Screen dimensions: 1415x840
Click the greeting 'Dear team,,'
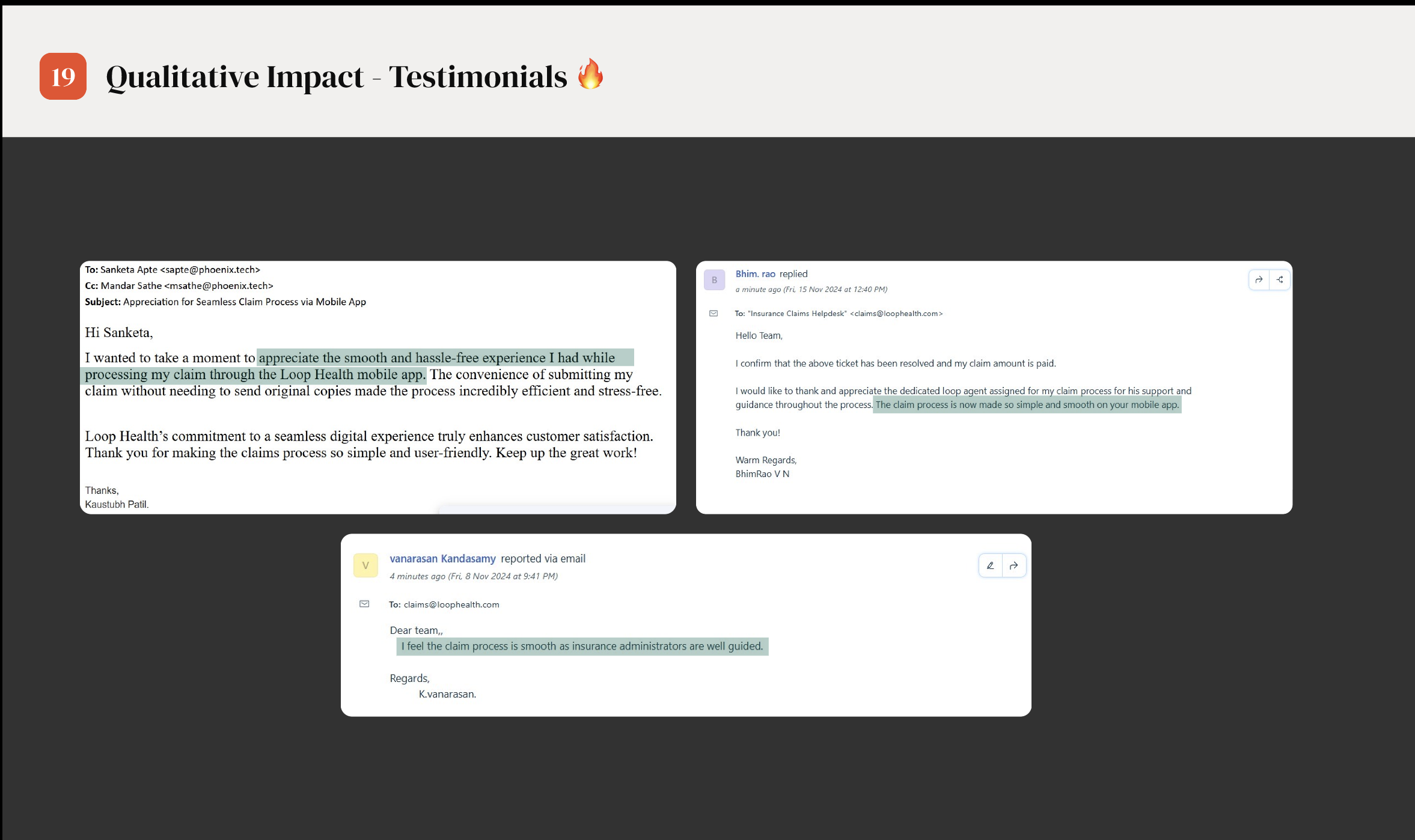click(416, 630)
